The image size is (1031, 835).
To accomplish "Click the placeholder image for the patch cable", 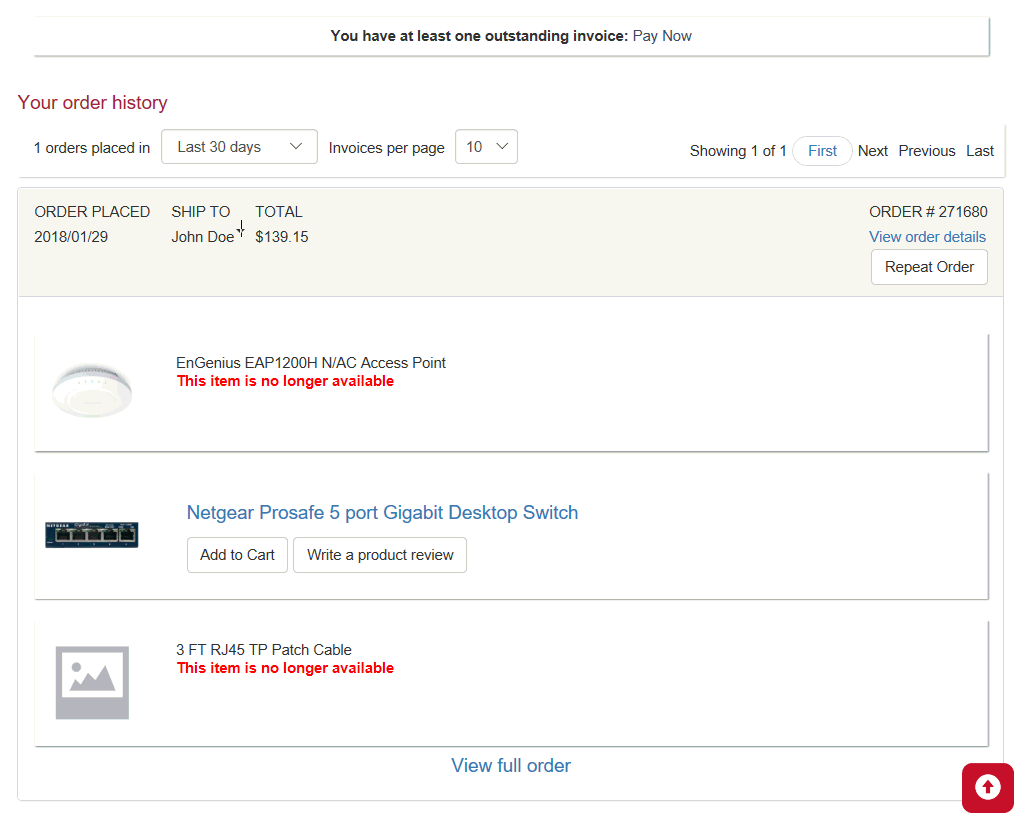I will 92,682.
